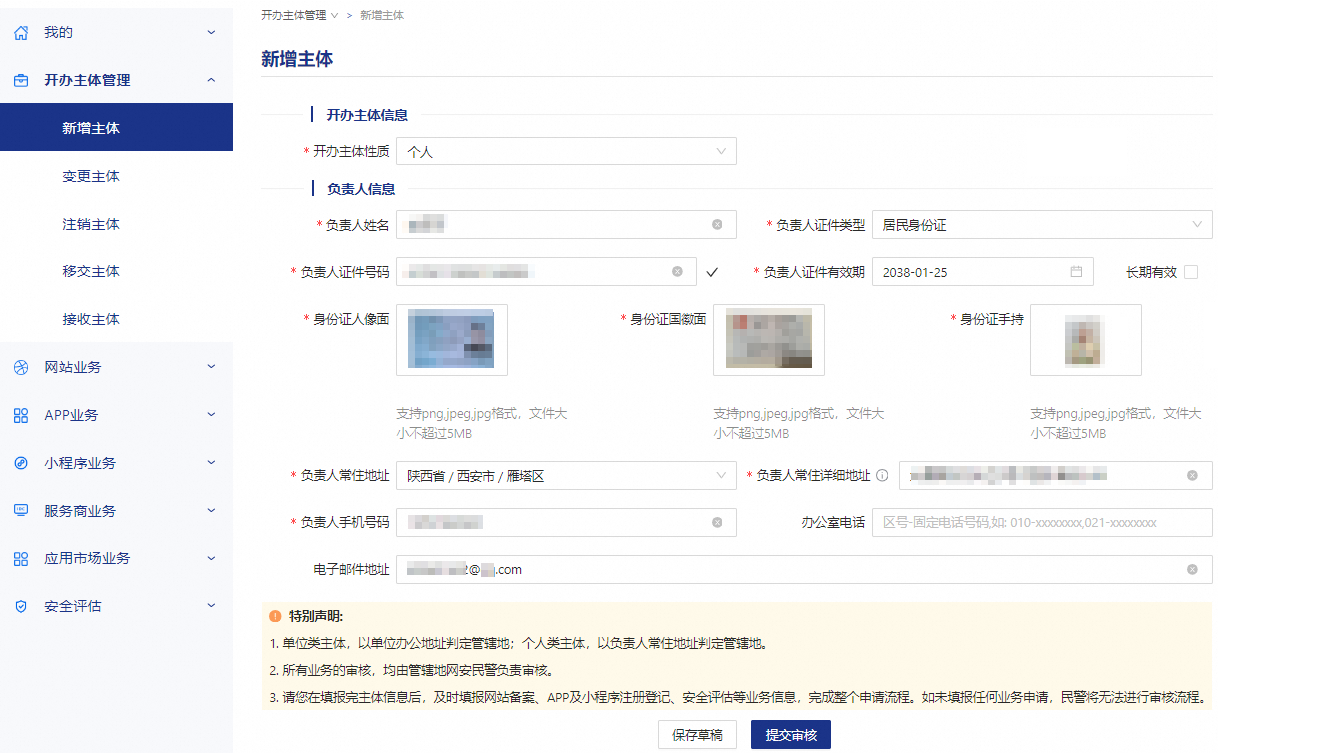
Task: Select the 安全评估 shield icon
Action: [21, 606]
